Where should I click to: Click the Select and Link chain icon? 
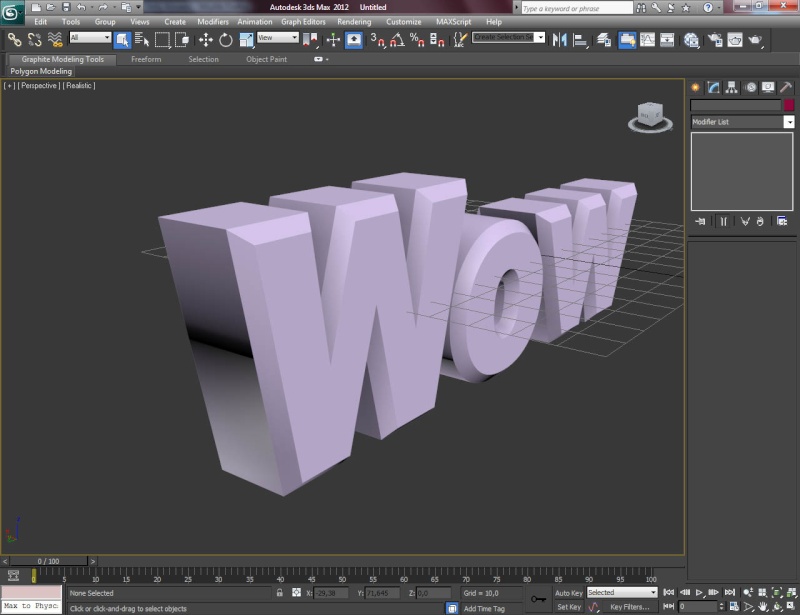pos(14,39)
